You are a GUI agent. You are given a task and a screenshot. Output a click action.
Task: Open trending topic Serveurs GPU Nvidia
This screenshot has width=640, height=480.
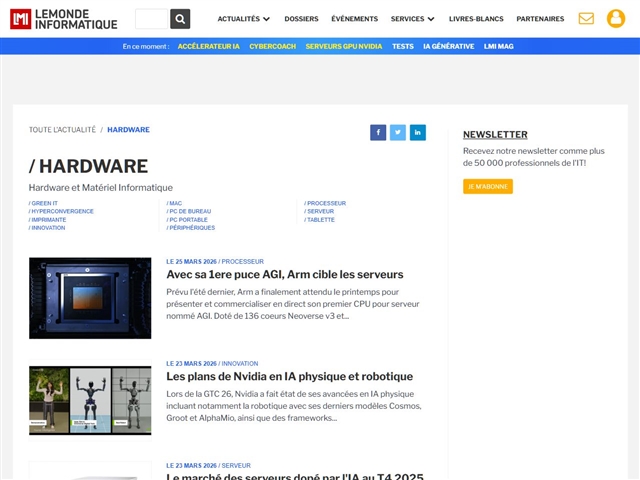(344, 47)
